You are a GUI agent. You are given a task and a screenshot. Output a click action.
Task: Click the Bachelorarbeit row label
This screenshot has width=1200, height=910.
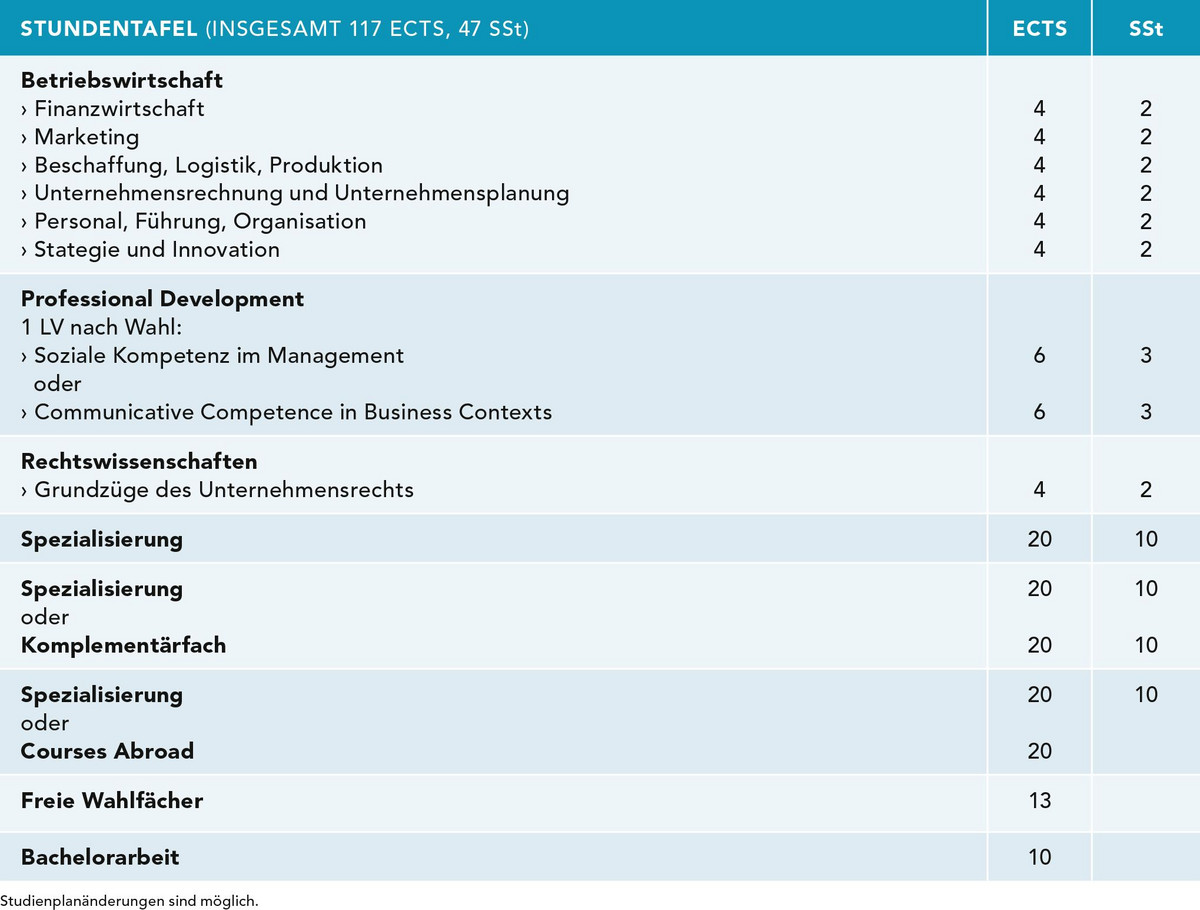(x=100, y=857)
